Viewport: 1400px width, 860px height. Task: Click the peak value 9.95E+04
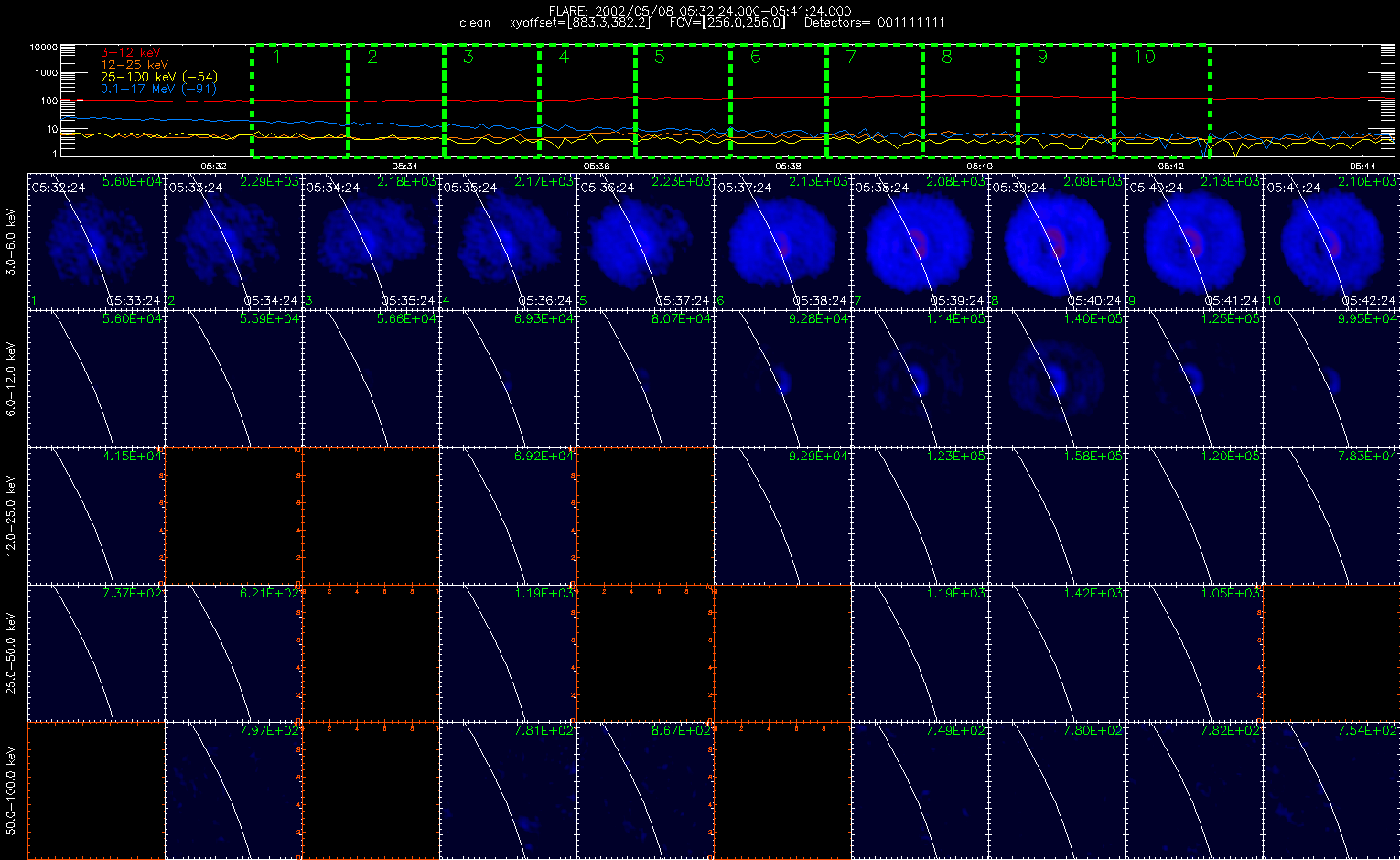tap(1368, 319)
